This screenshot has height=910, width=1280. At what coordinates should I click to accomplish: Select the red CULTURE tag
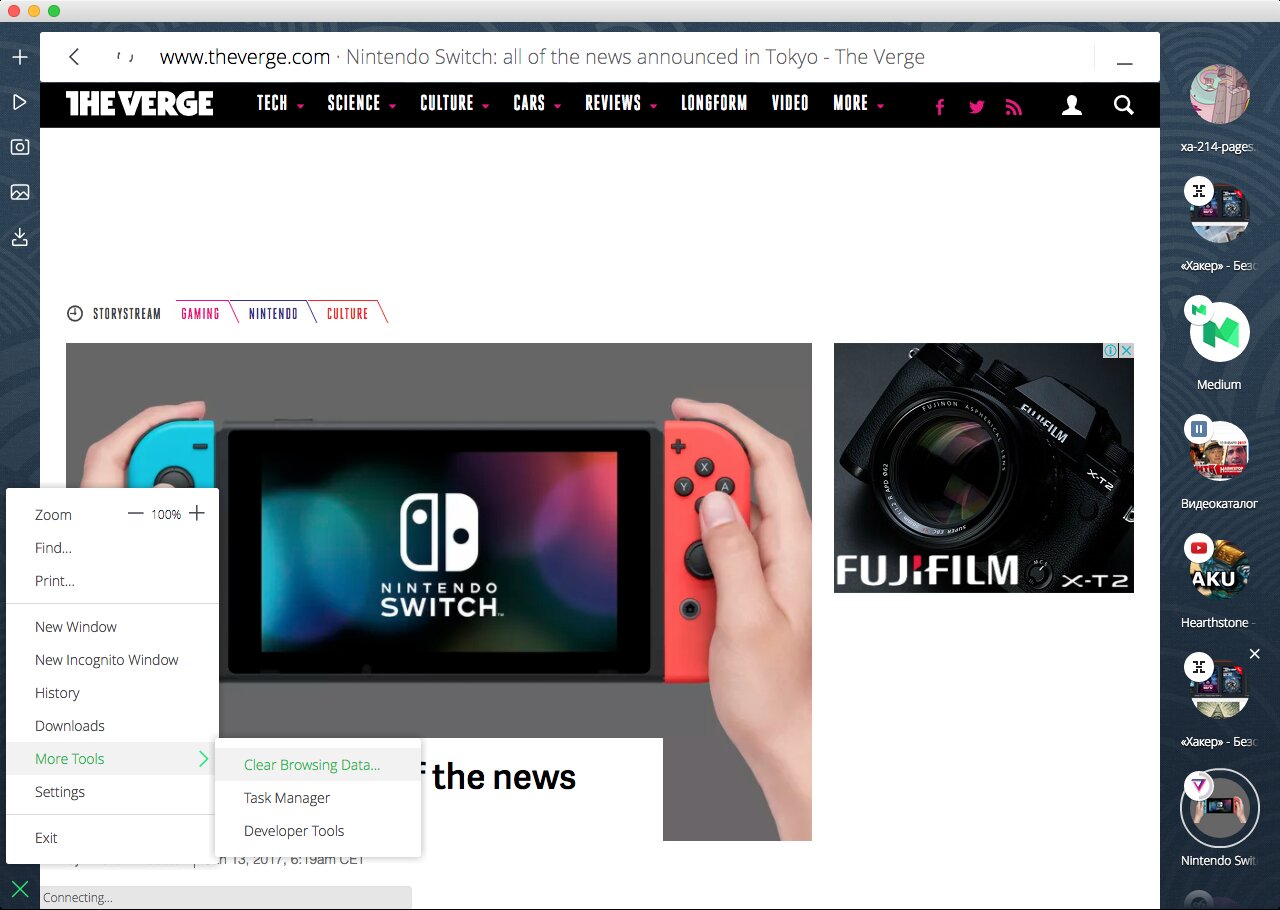(x=347, y=313)
